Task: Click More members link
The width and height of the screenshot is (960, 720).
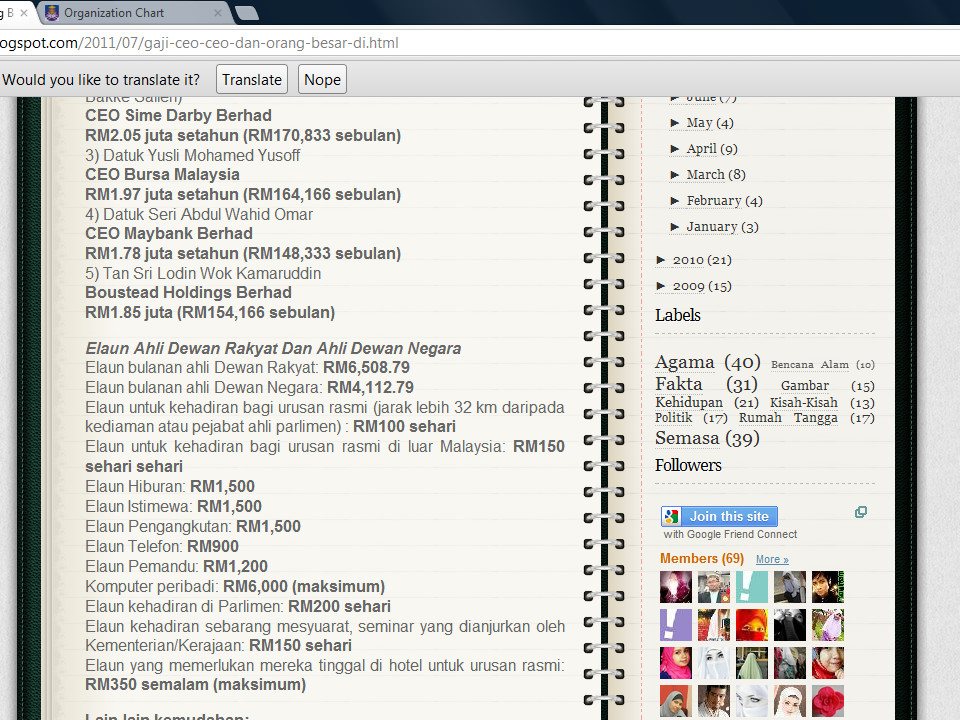Action: point(772,559)
